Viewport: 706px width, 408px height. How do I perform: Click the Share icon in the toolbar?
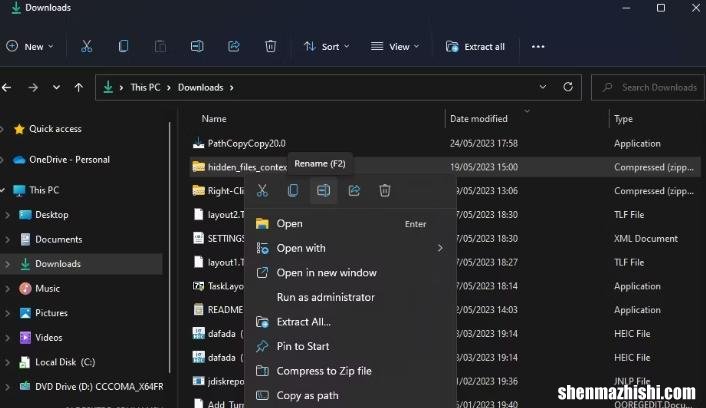click(x=234, y=46)
